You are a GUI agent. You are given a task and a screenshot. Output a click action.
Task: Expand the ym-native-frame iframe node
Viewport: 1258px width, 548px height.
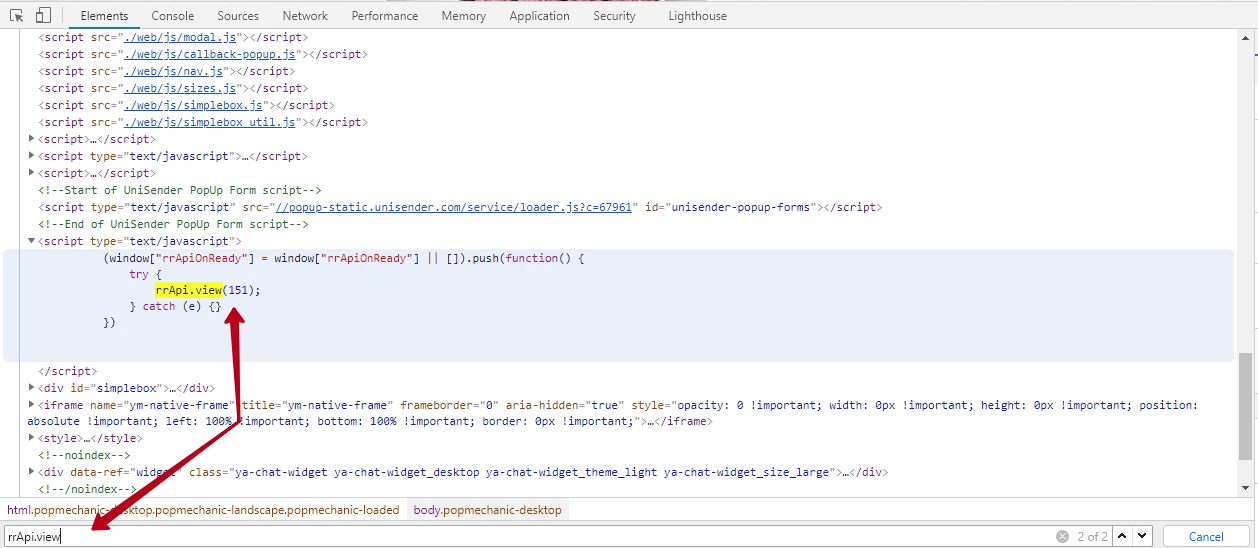(x=32, y=405)
